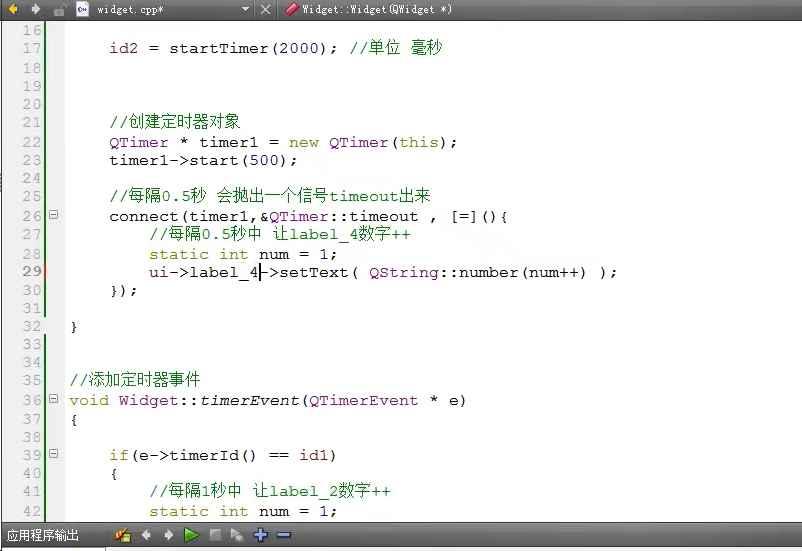Click the id1 identifier on line 39
Viewport: 802px width, 551px height.
(314, 455)
